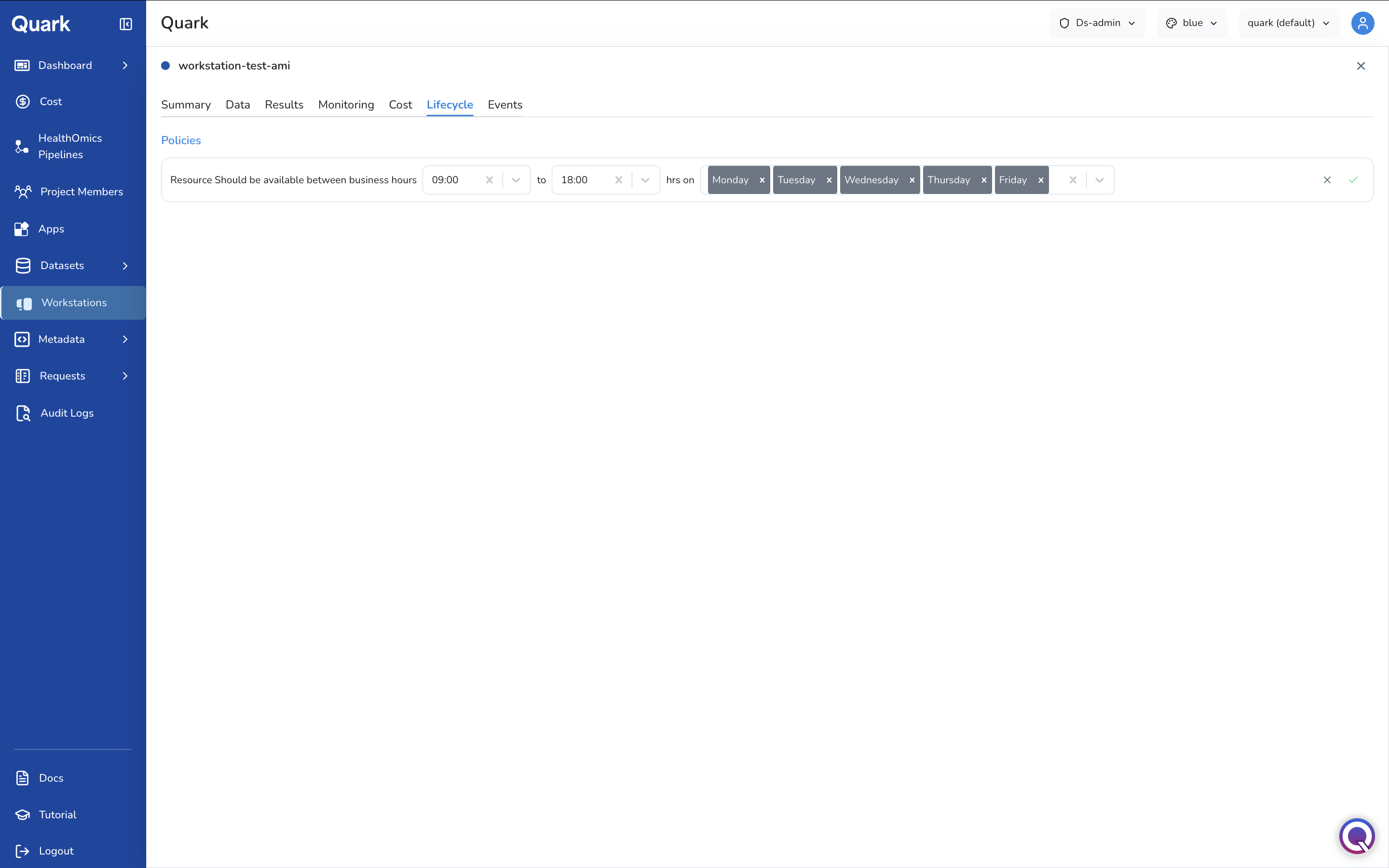Clear the 09:00 start time
The image size is (1389, 868).
[x=490, y=180]
